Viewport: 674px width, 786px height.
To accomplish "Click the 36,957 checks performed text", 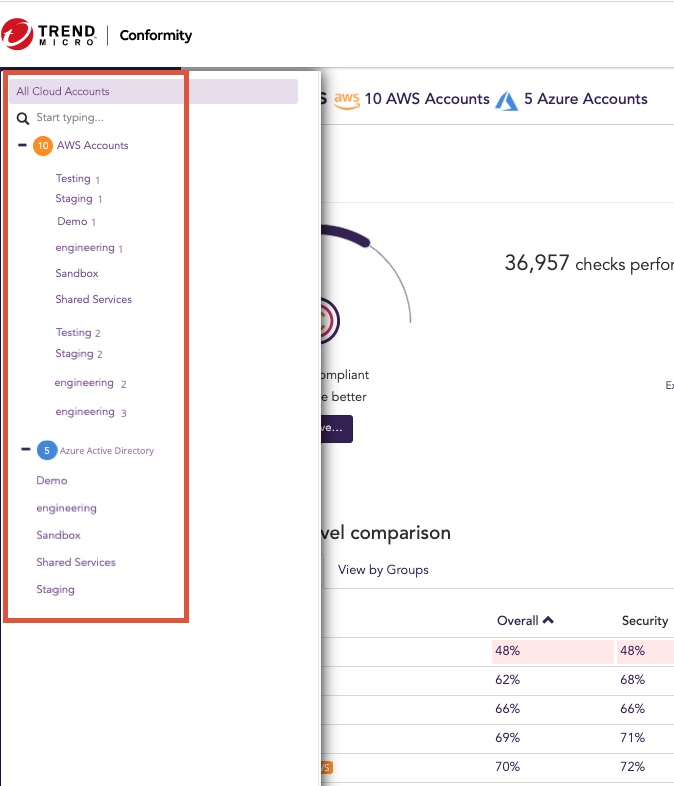I will (x=589, y=263).
